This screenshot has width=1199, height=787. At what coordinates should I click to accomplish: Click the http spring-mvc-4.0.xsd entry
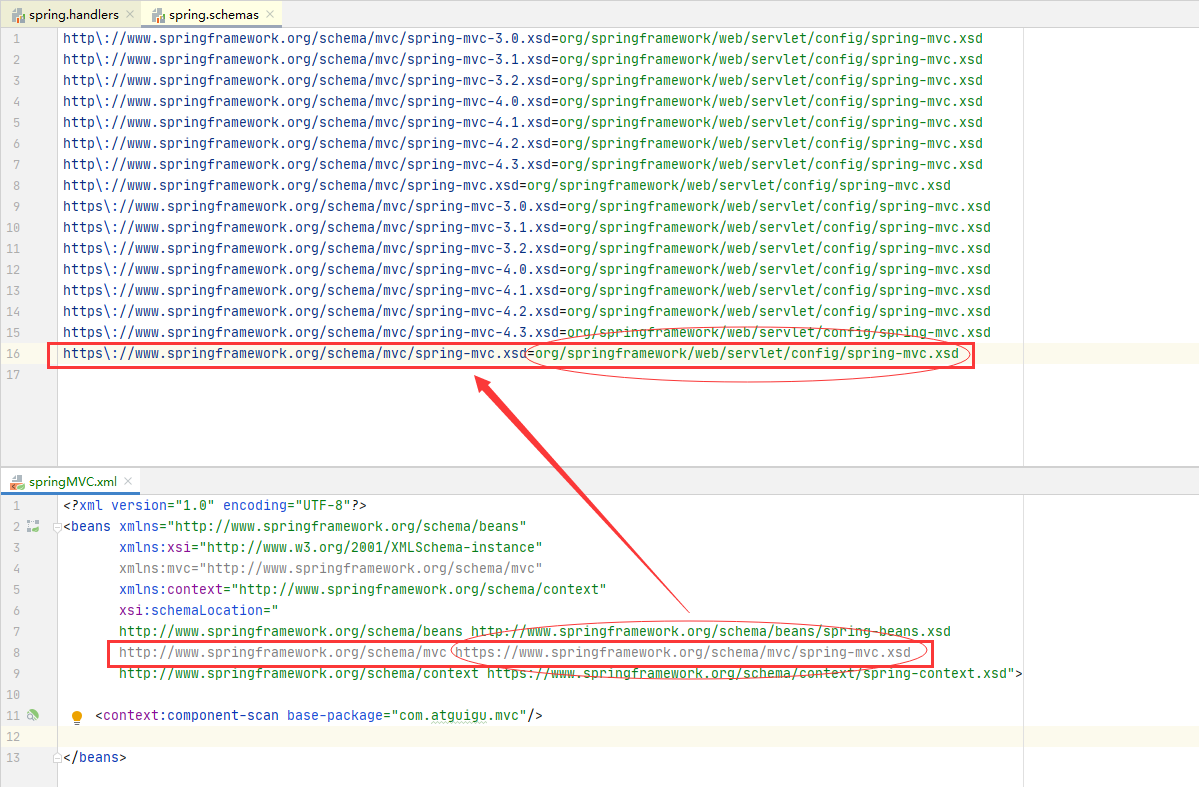click(523, 101)
